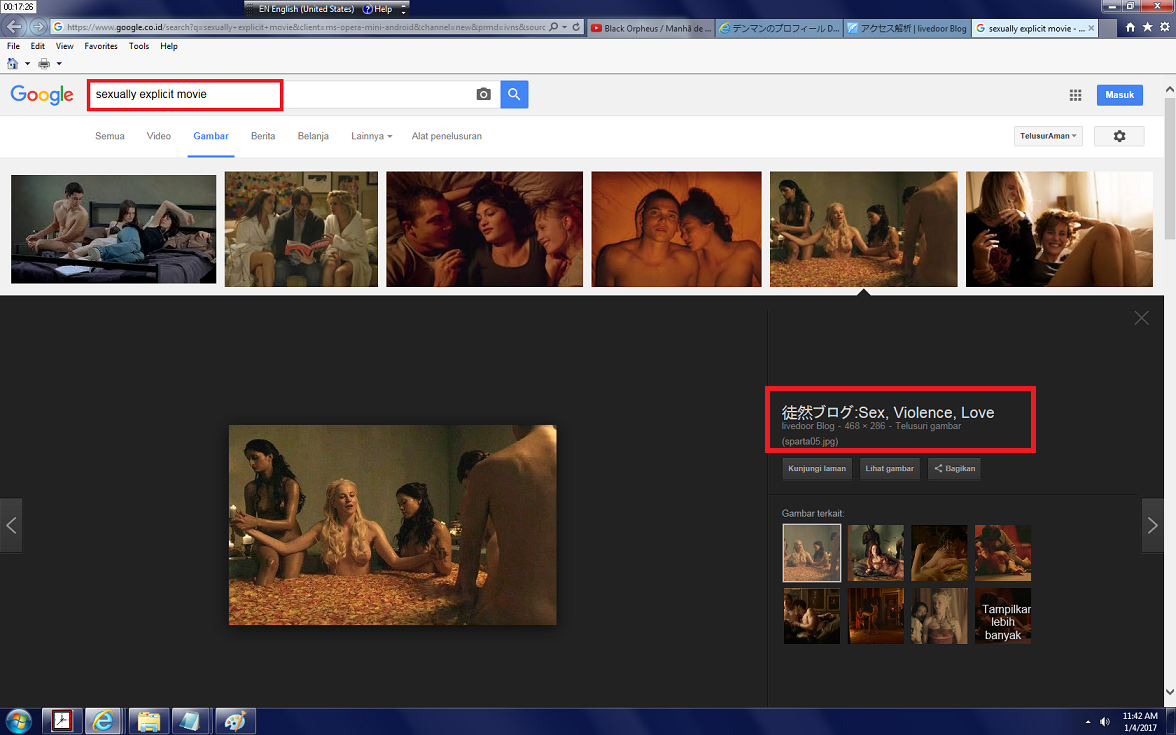Select the Video search tab
Image resolution: width=1176 pixels, height=735 pixels.
(x=159, y=136)
